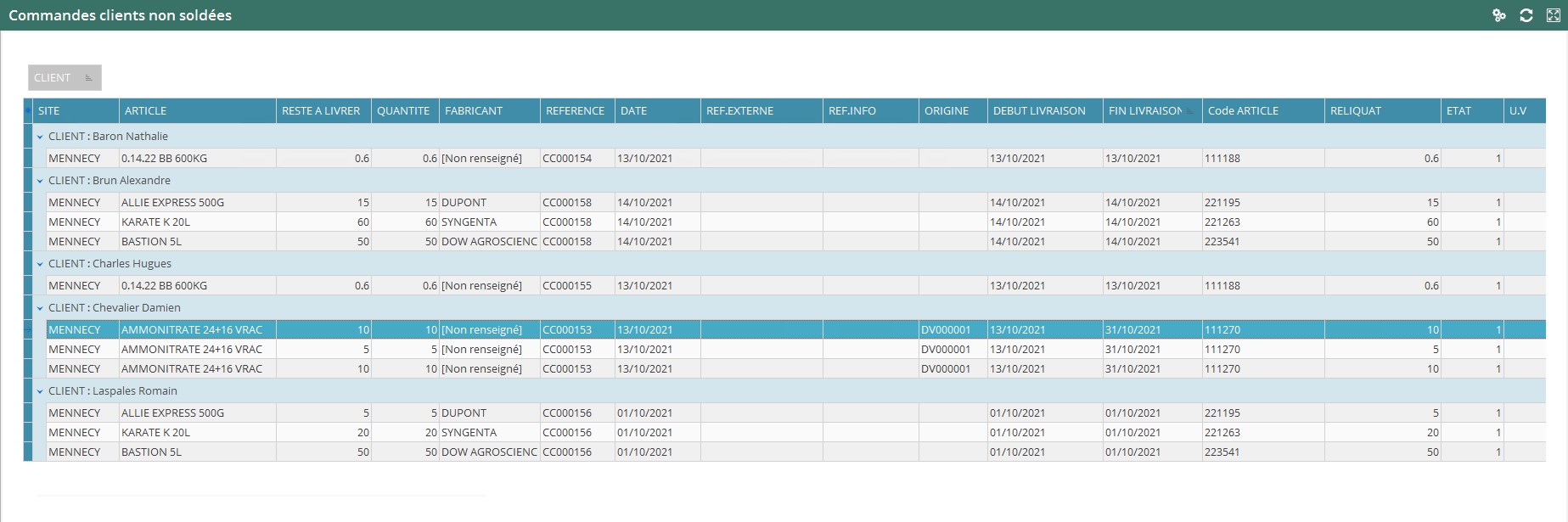1568x522 pixels.
Task: Collapse the Charles Hugues client group
Action: pos(40,264)
